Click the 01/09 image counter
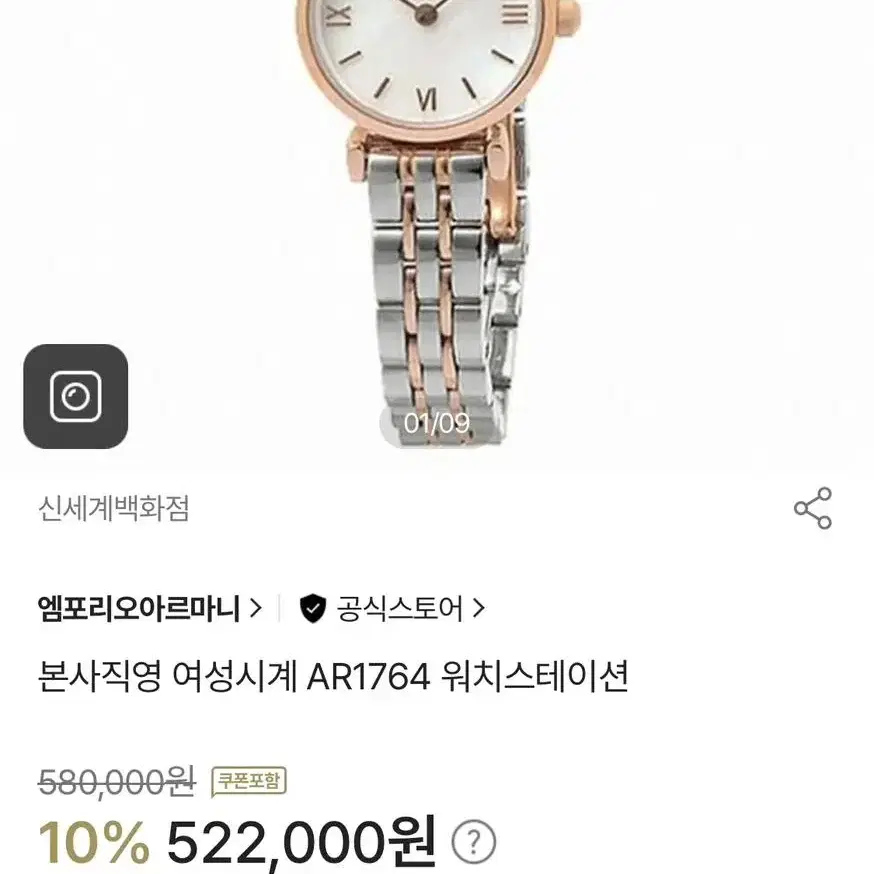 point(436,424)
